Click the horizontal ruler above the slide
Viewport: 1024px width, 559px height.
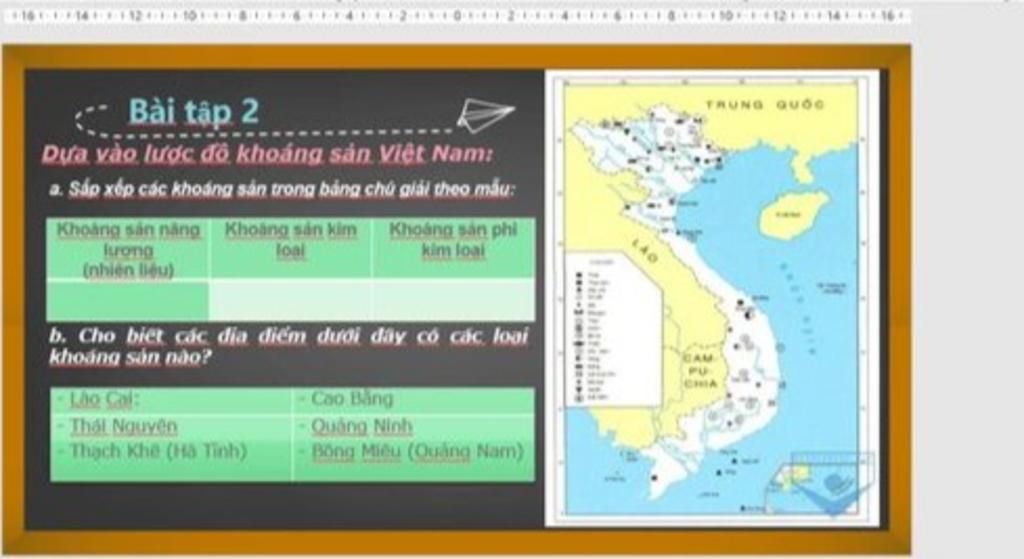[457, 16]
